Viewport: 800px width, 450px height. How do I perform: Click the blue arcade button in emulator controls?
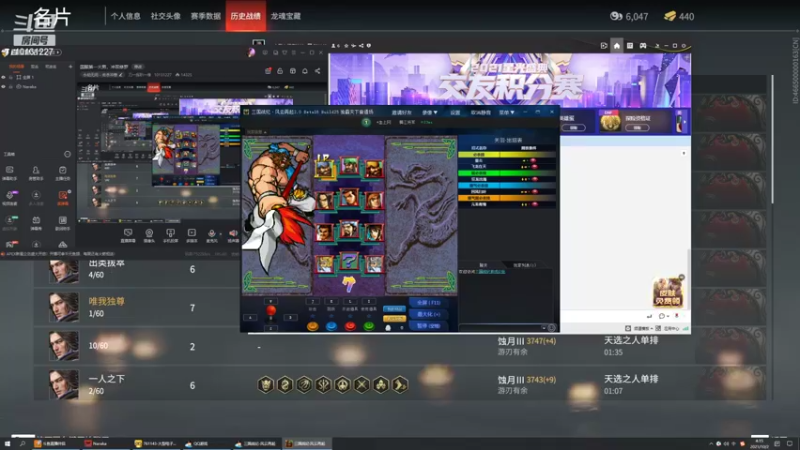coord(332,326)
